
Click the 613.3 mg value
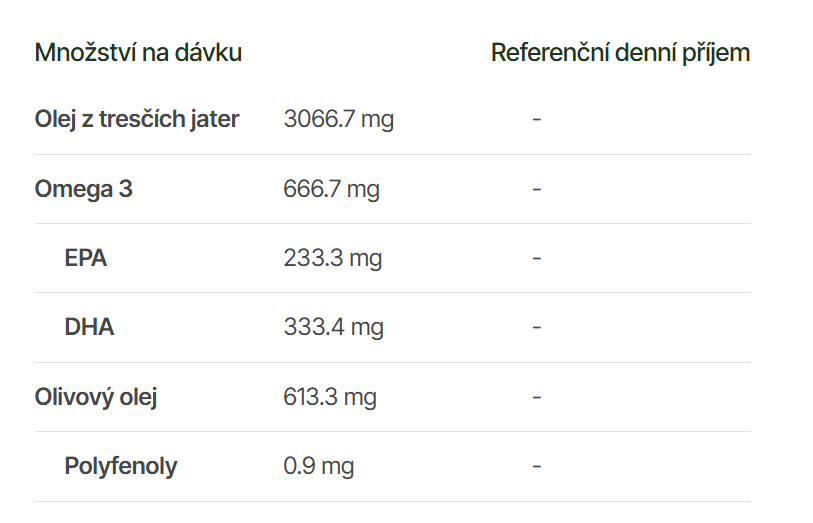click(x=330, y=397)
